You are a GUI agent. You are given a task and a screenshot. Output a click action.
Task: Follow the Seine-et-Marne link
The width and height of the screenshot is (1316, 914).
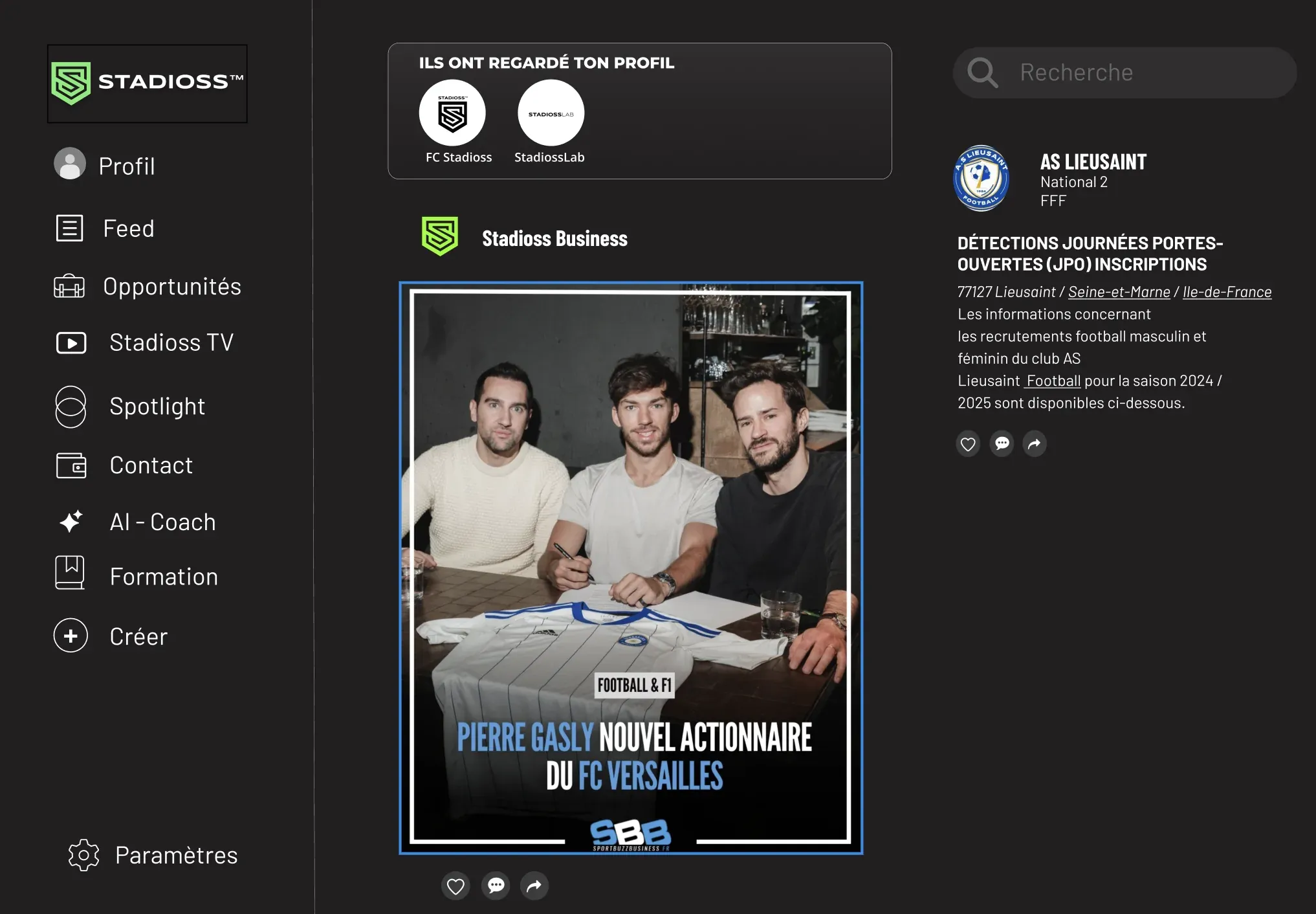1119,292
